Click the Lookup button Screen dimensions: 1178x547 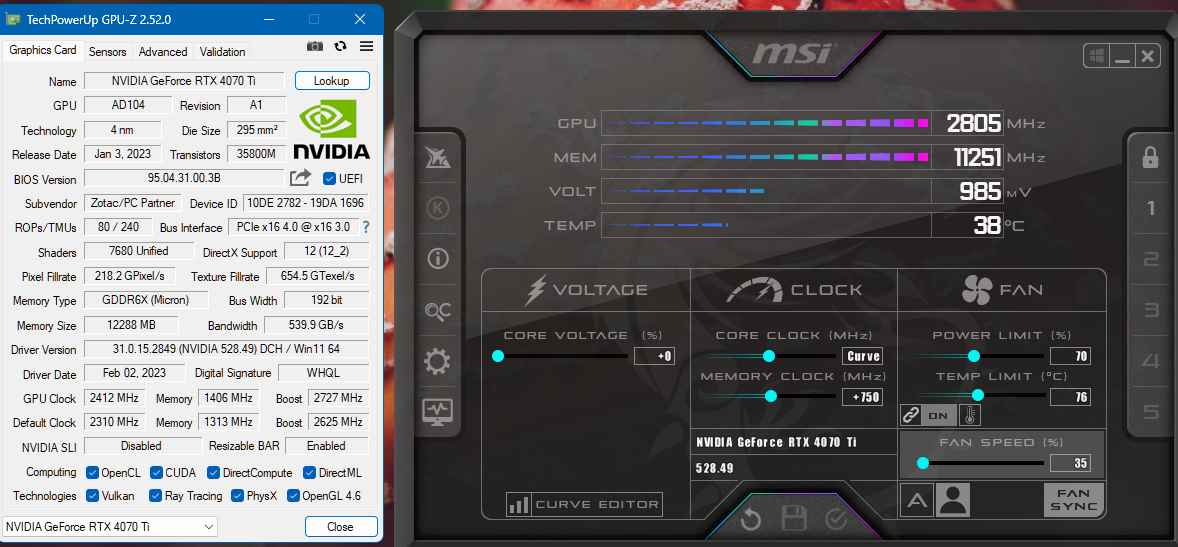pyautogui.click(x=332, y=81)
